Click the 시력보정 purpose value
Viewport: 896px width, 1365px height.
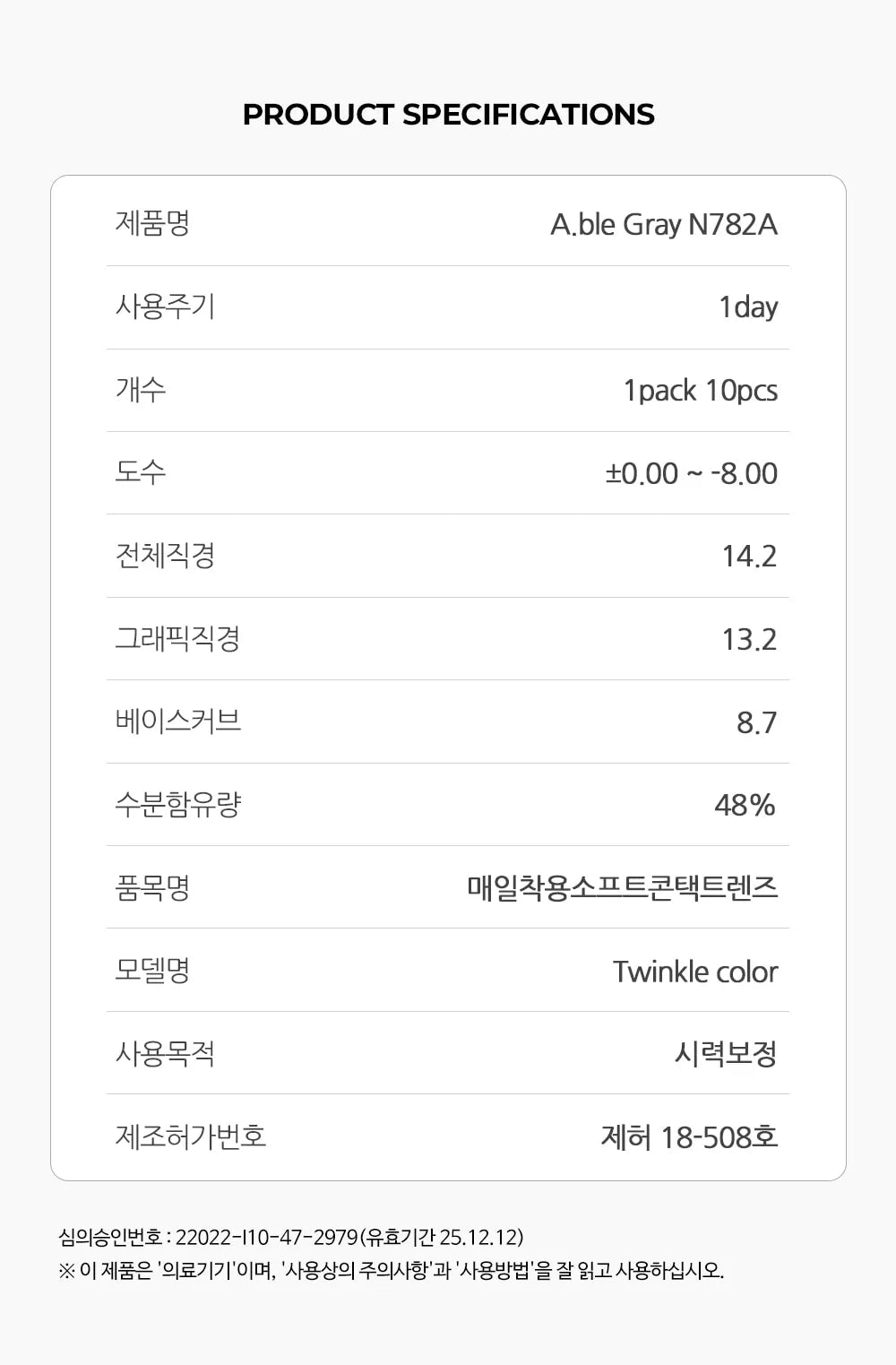pyautogui.click(x=725, y=1054)
